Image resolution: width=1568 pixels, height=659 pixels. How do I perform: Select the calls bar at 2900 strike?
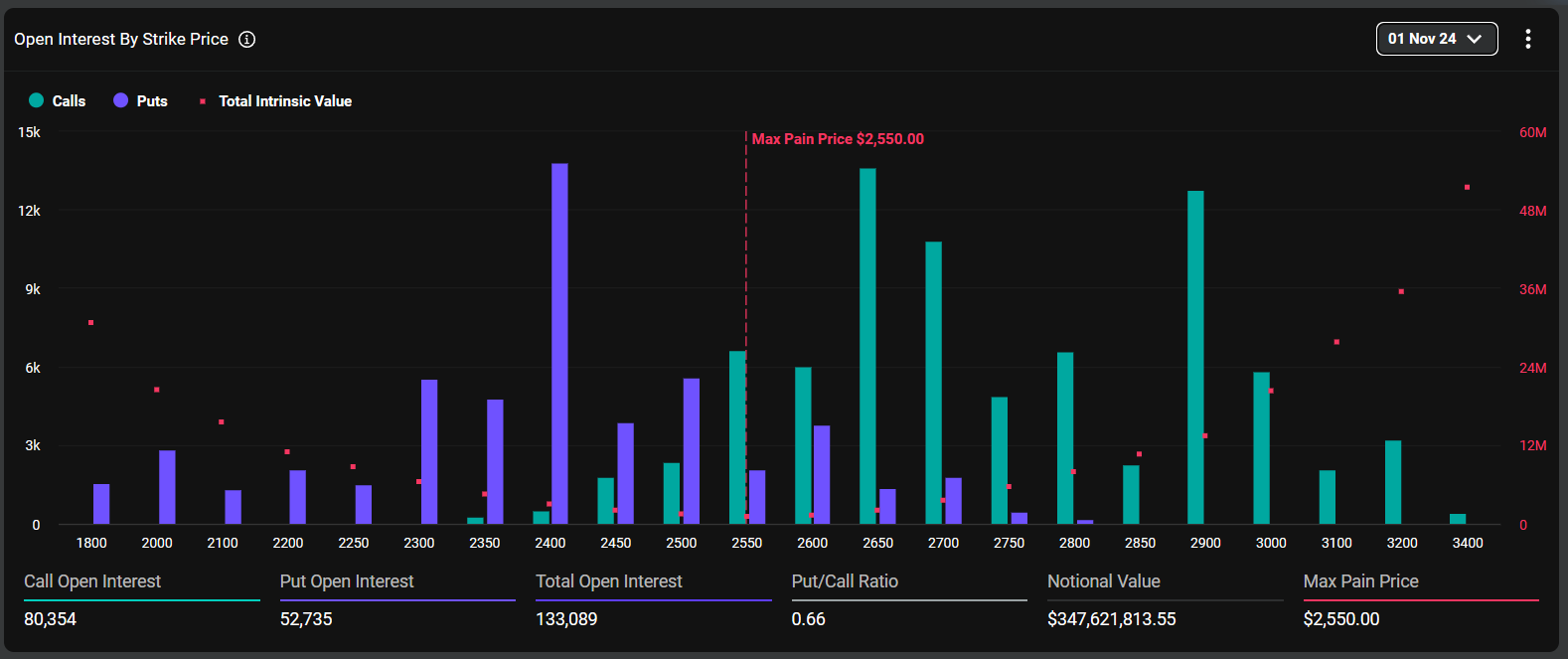click(1195, 357)
